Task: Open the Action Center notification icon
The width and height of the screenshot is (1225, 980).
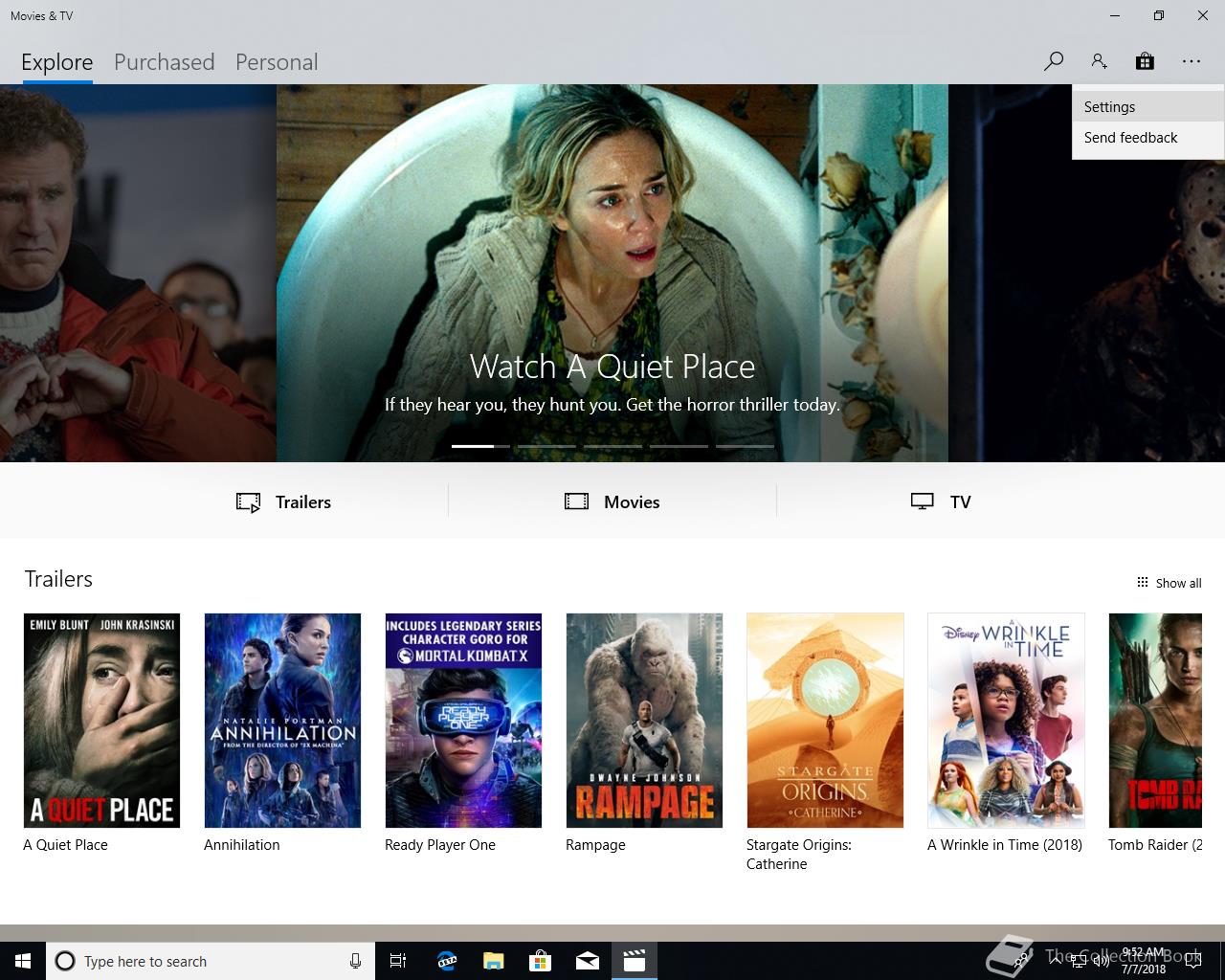Action: [1192, 961]
